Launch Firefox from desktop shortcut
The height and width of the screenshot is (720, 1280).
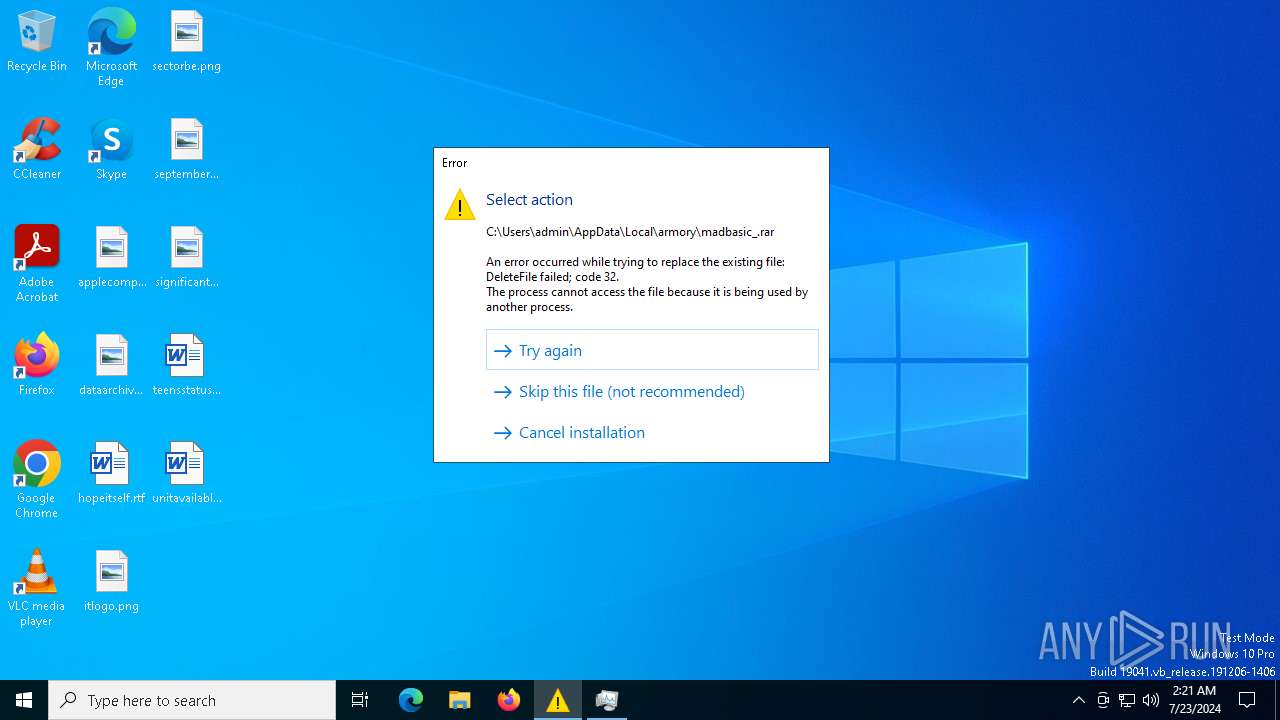tap(37, 366)
